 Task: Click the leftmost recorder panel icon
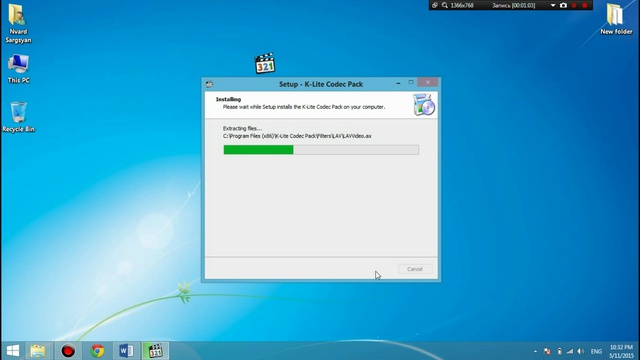point(435,5)
